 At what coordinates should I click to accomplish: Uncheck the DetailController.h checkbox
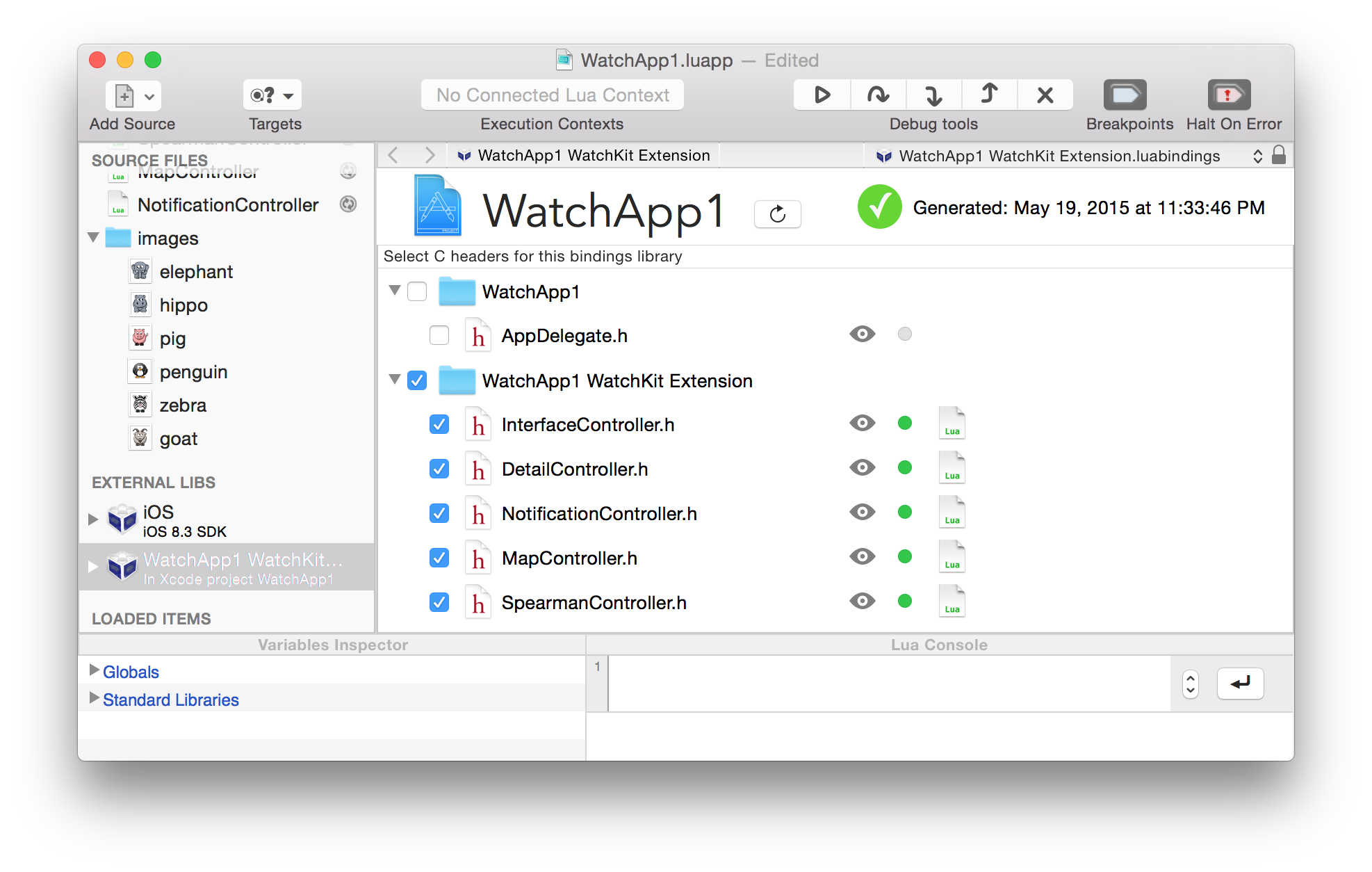(439, 469)
